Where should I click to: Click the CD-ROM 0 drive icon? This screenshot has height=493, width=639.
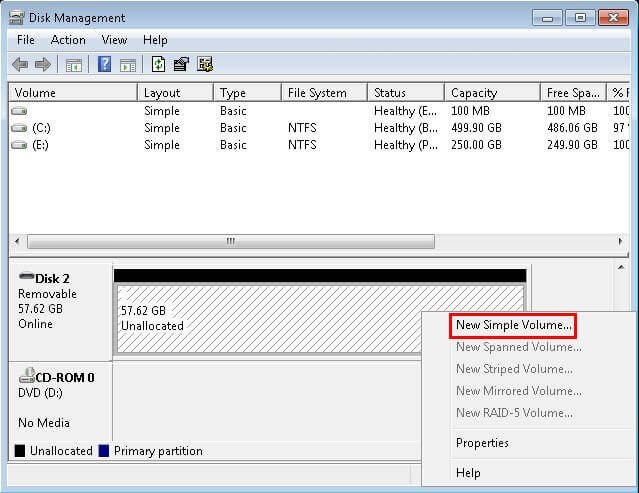coord(27,375)
